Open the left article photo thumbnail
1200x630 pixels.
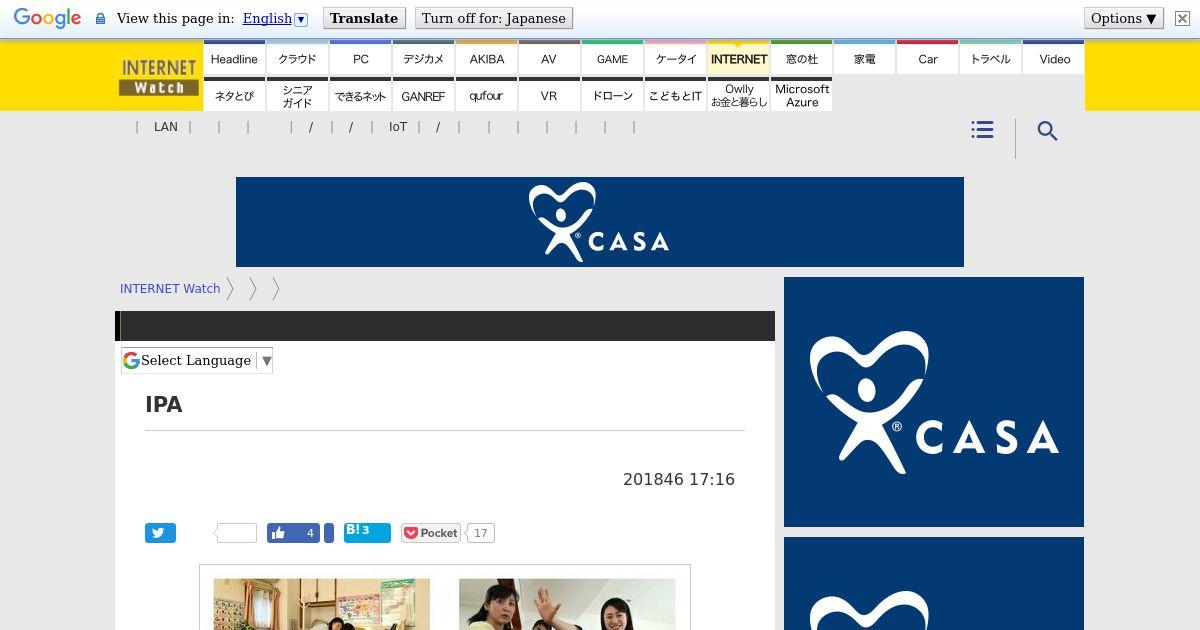[x=322, y=604]
